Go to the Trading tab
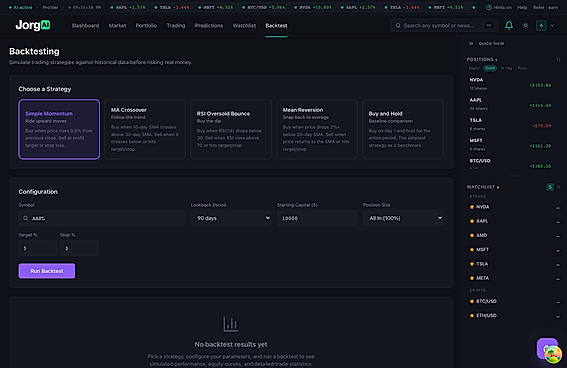 pos(176,26)
